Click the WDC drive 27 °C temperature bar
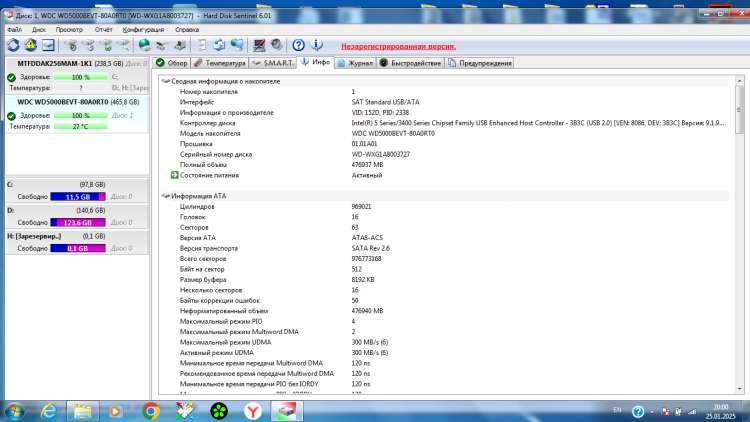Screen dimensions: 750x422 80,127
